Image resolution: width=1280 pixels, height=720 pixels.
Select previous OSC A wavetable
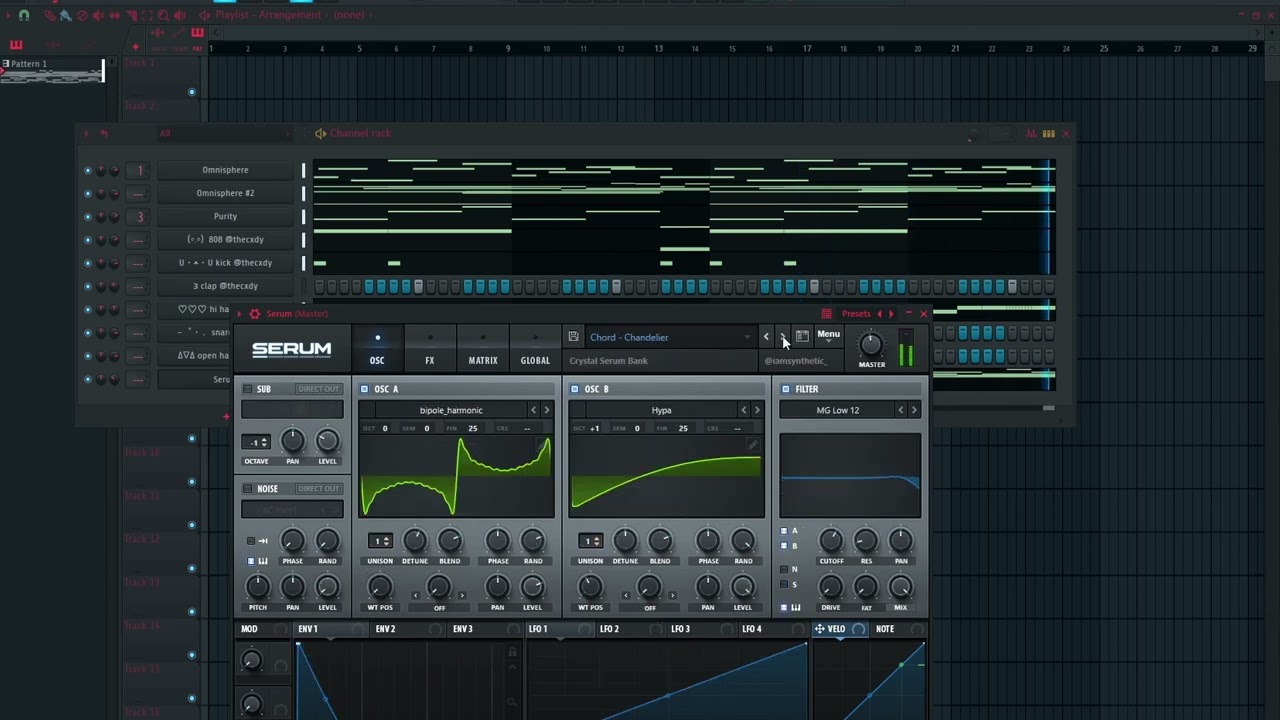[x=533, y=410]
